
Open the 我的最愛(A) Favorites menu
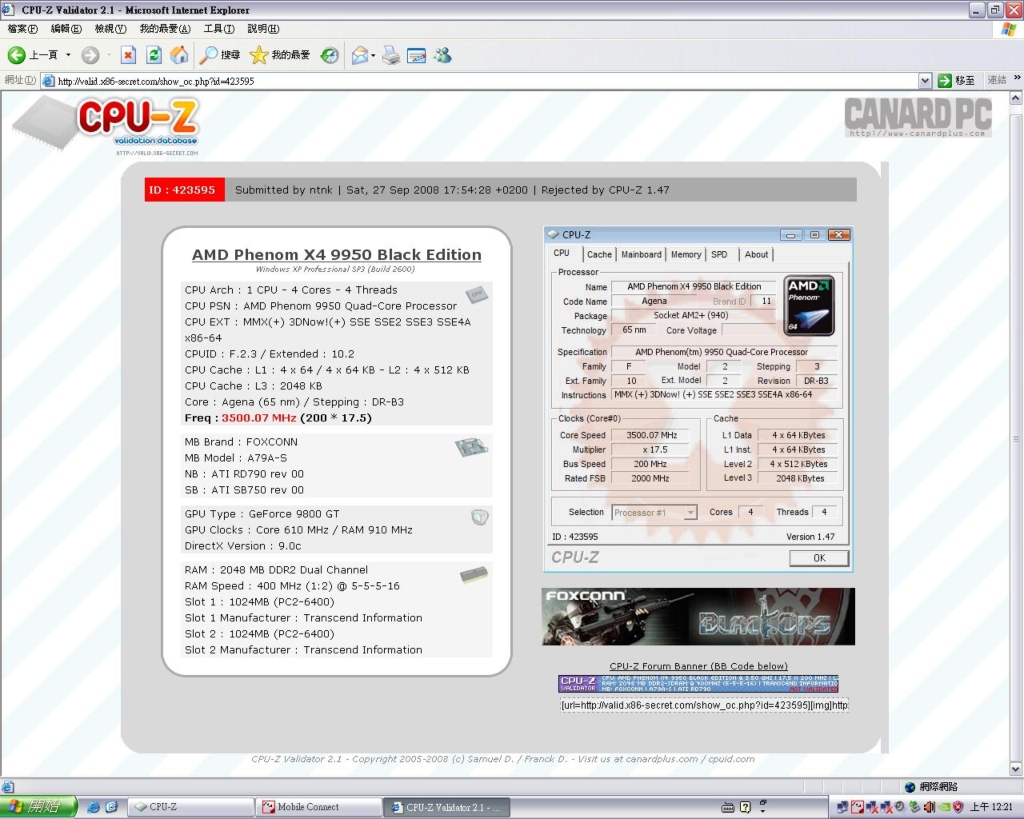165,29
